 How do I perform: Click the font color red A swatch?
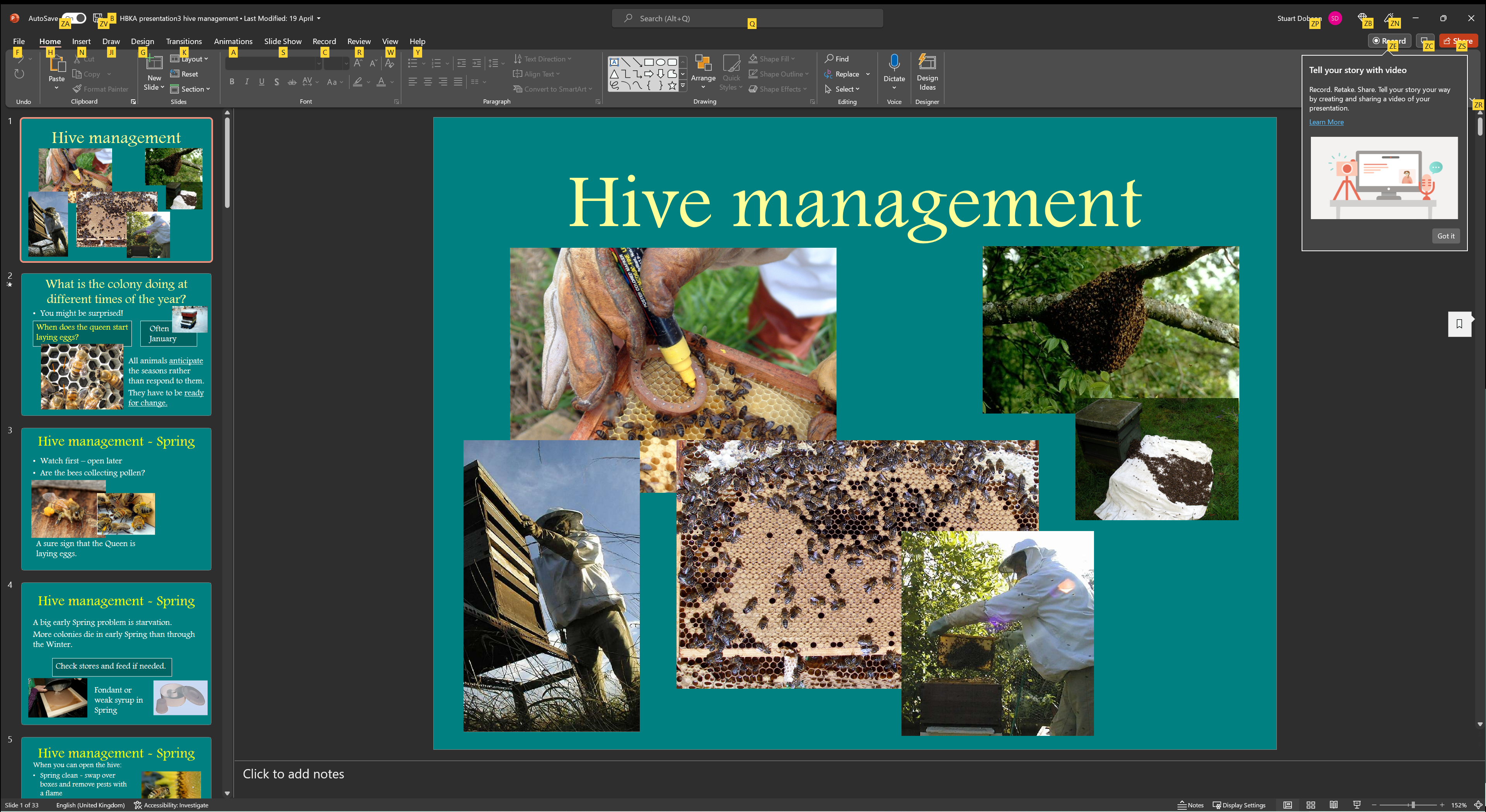381,82
